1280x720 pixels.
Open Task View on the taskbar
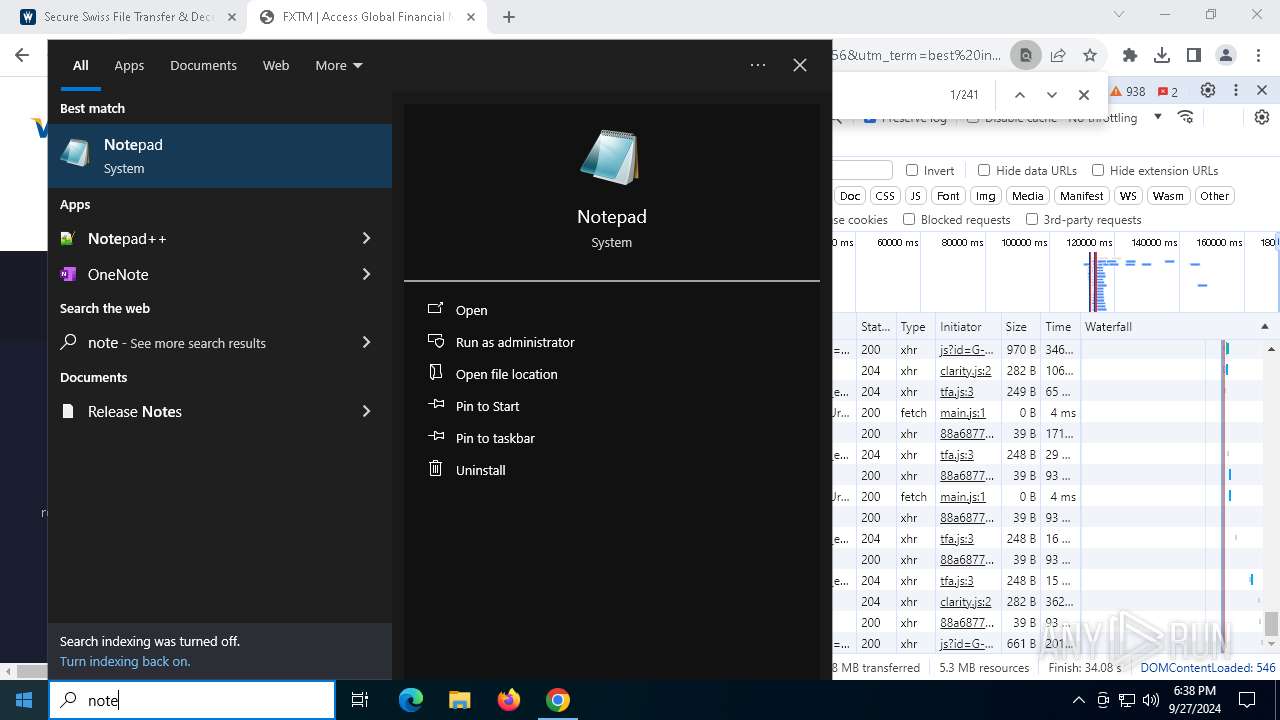click(360, 700)
